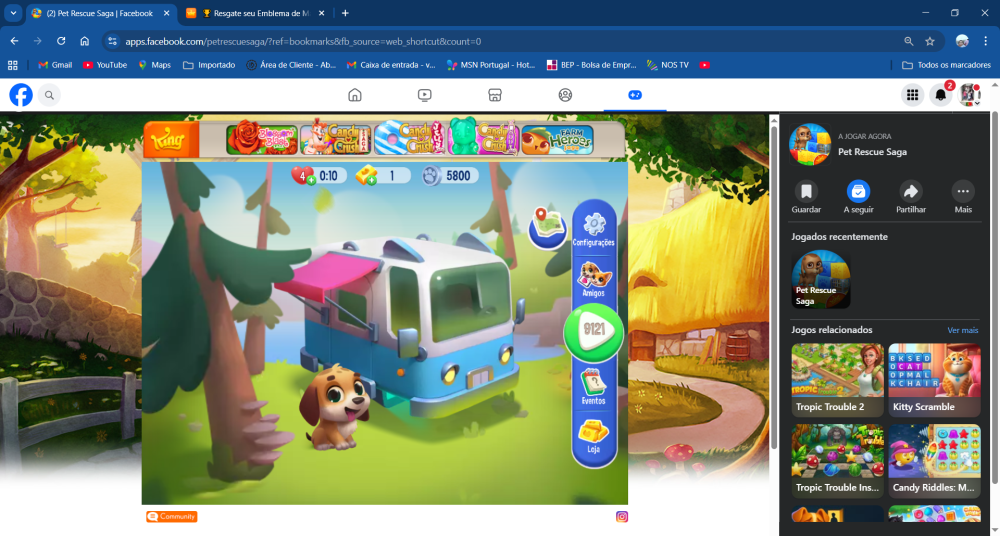Open Tropic Trouble 2 game card
The width and height of the screenshot is (1000, 536).
pyautogui.click(x=837, y=380)
